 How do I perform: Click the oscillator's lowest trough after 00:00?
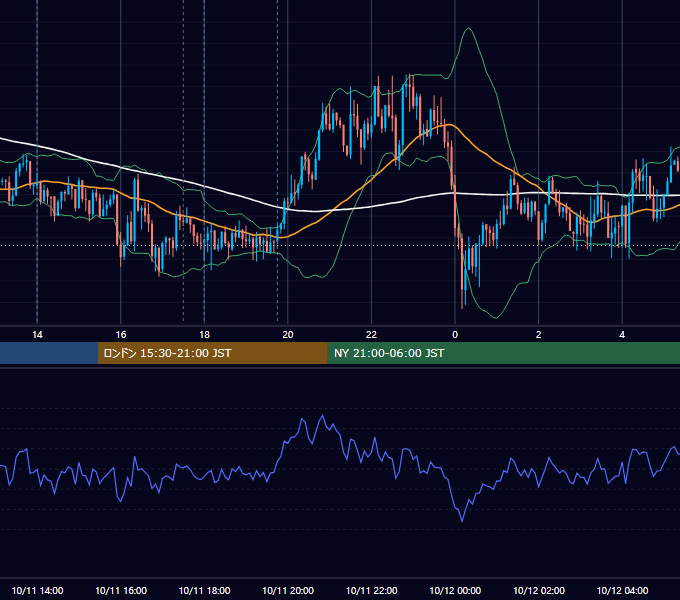pos(462,521)
